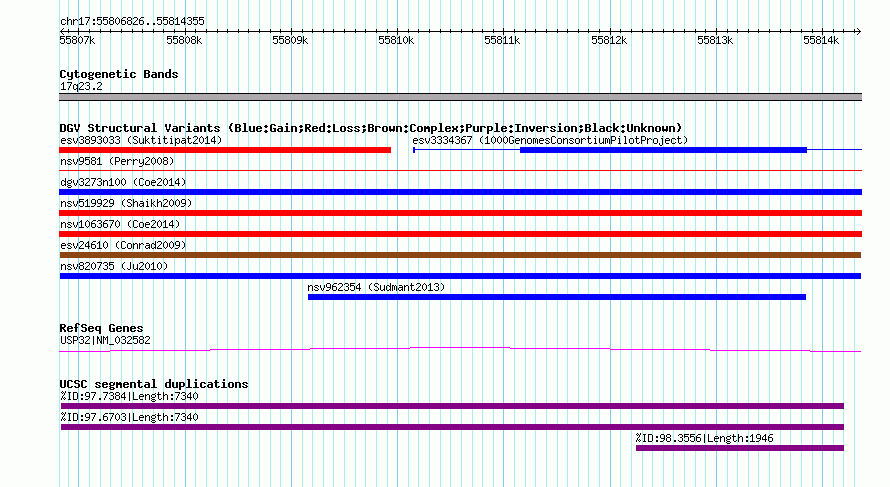Screen dimensions: 890x487
Task: Select the short purple bar under %ID:98.3556
Action: tap(740, 448)
